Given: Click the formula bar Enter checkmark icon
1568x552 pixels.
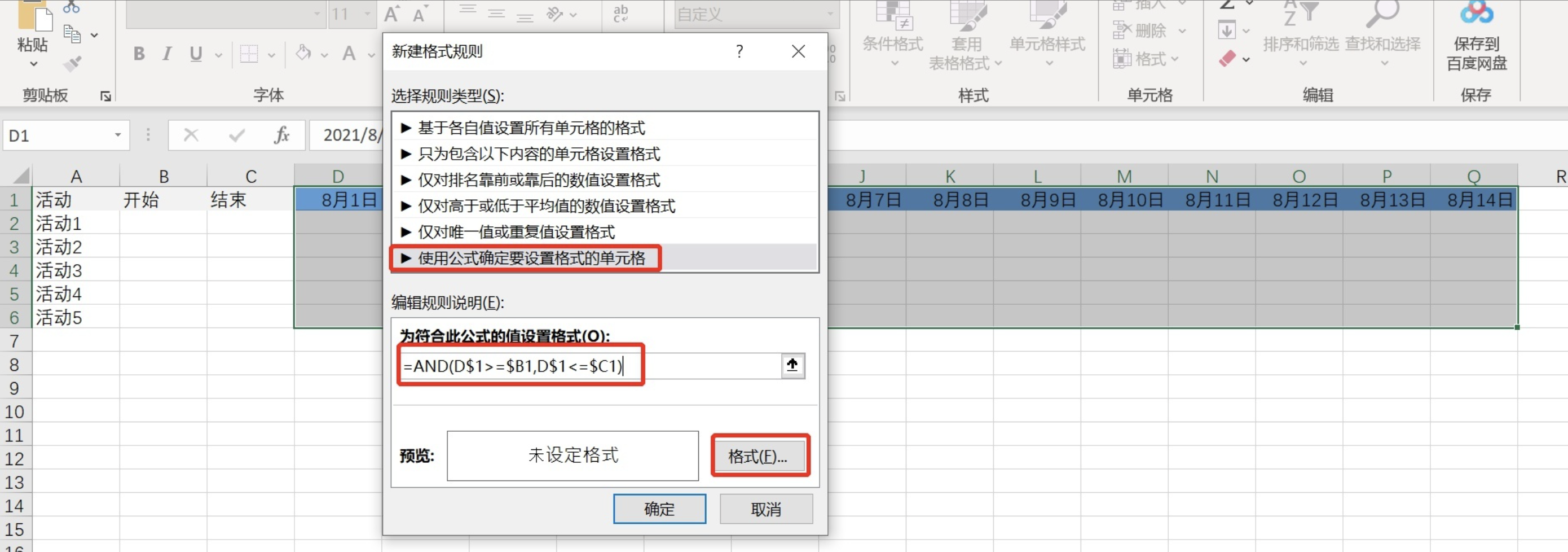Looking at the screenshot, I should coord(236,135).
